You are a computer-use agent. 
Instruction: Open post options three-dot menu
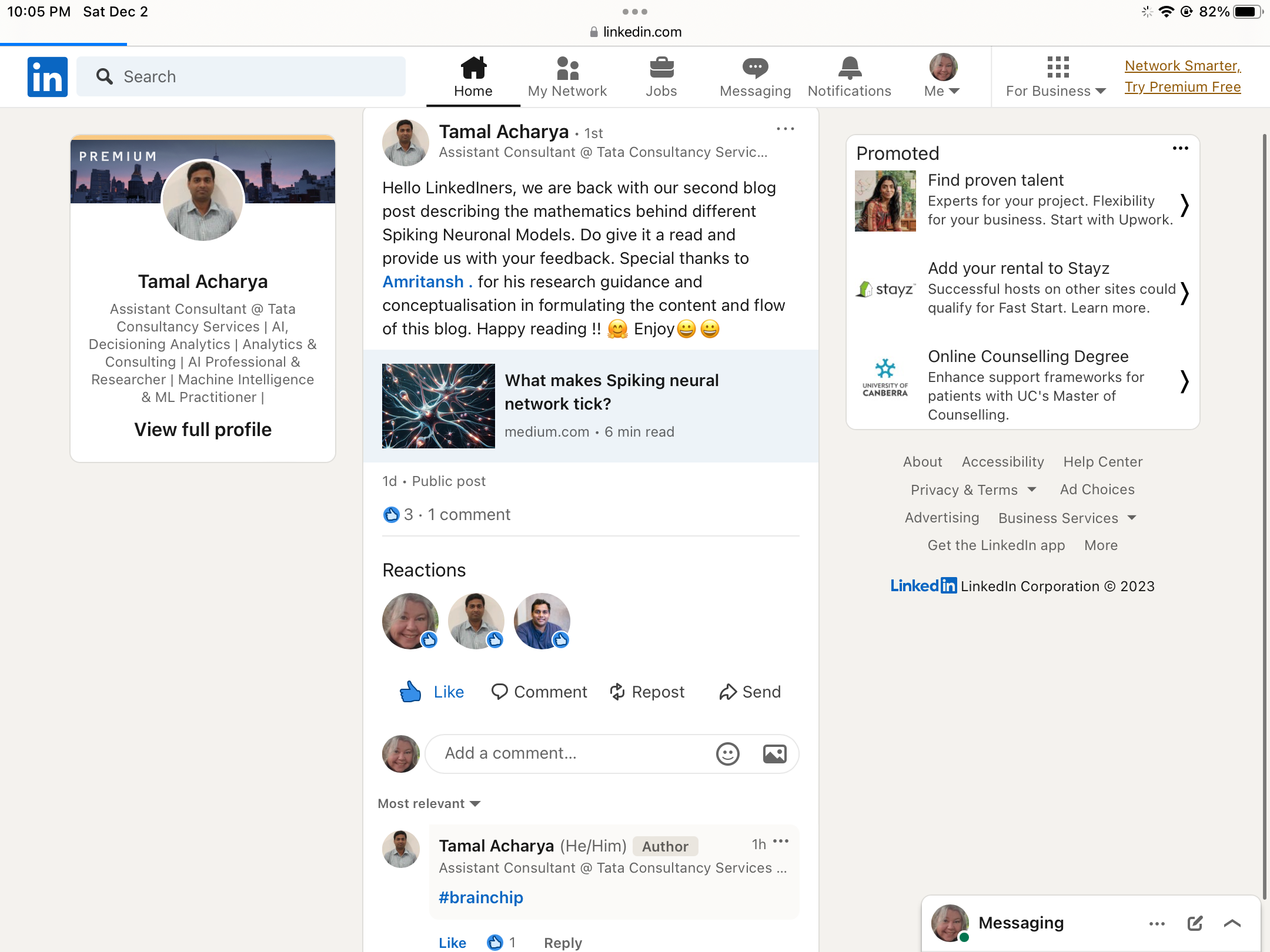pos(785,129)
